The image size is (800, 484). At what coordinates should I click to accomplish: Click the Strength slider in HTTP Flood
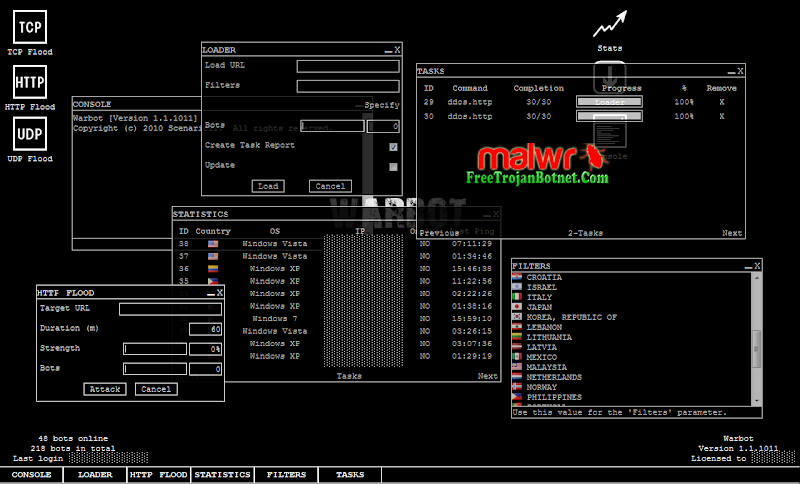pos(155,349)
